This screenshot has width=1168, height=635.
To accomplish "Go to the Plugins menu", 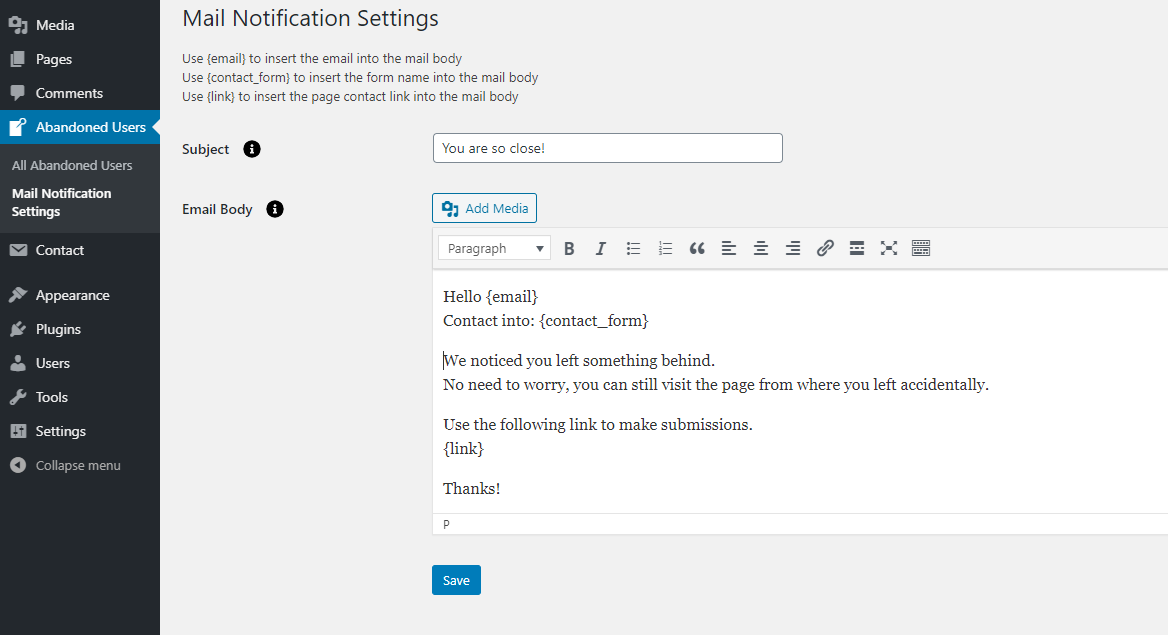I will point(58,330).
